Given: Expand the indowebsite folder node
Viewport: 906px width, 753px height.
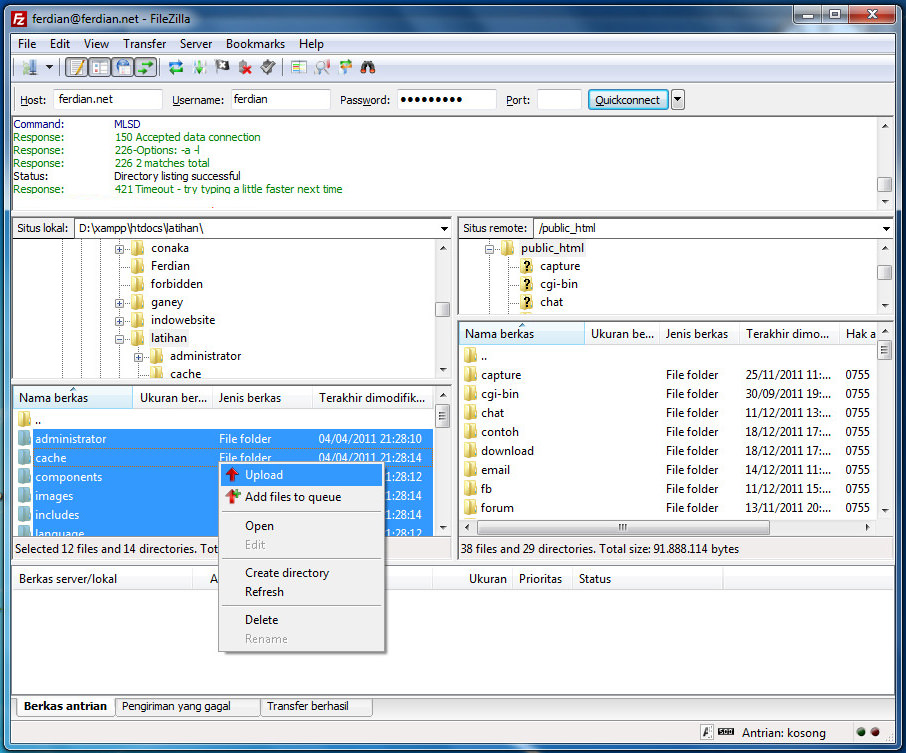Looking at the screenshot, I should pyautogui.click(x=119, y=321).
